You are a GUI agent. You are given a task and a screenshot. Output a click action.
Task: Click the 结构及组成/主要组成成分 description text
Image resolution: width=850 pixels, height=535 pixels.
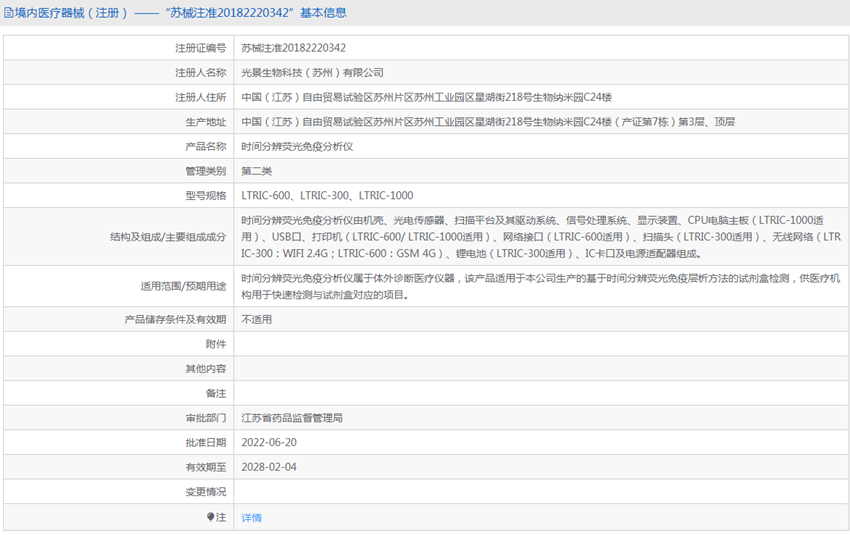coord(540,237)
